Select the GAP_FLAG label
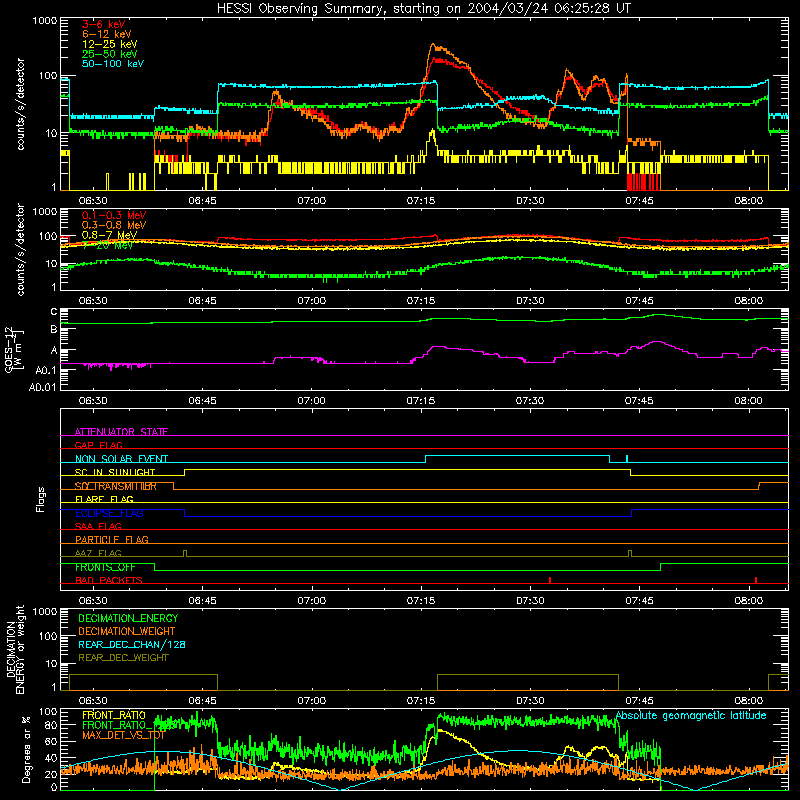This screenshot has height=800, width=800. coord(98,445)
